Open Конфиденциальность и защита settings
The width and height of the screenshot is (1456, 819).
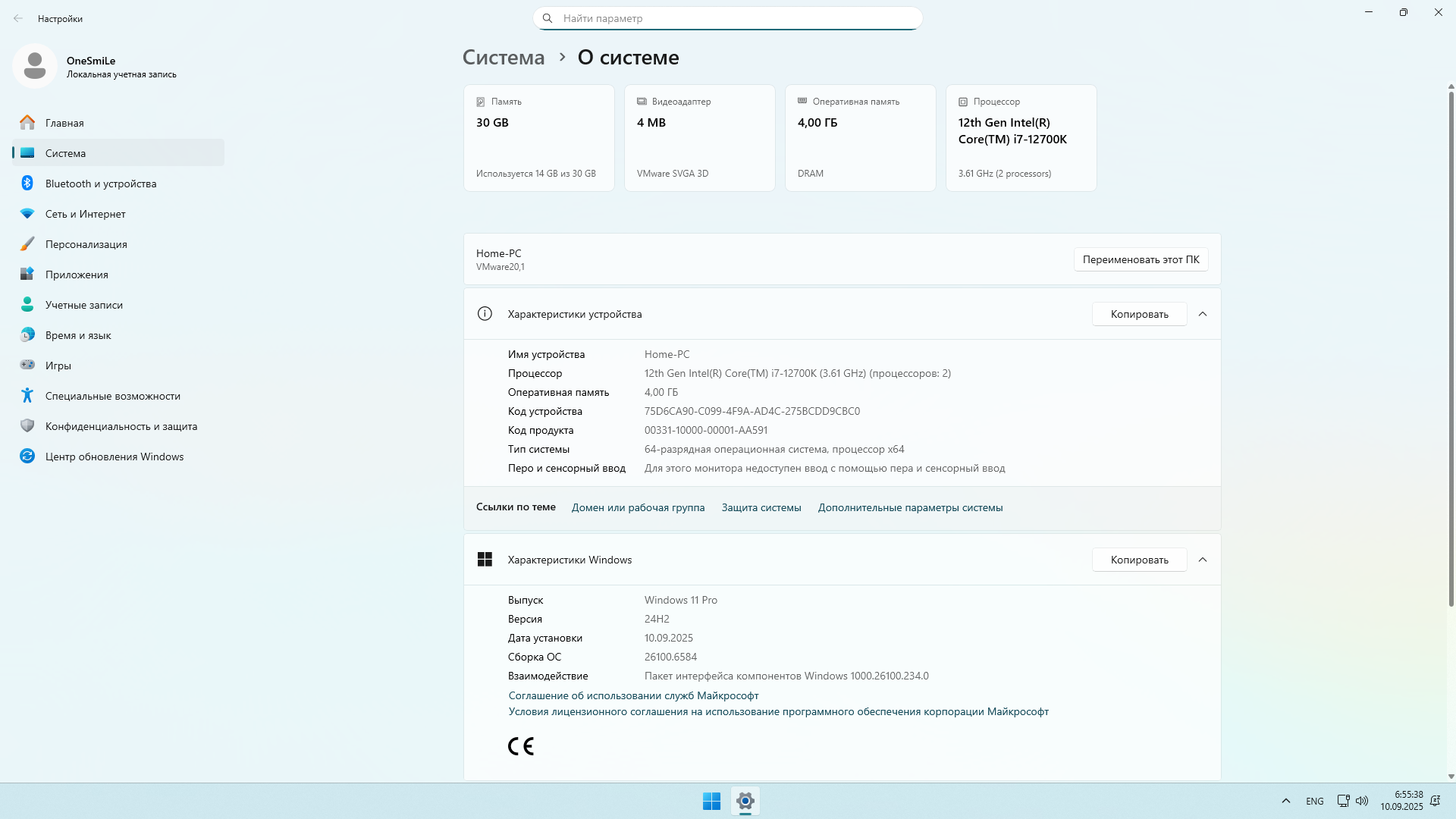121,425
